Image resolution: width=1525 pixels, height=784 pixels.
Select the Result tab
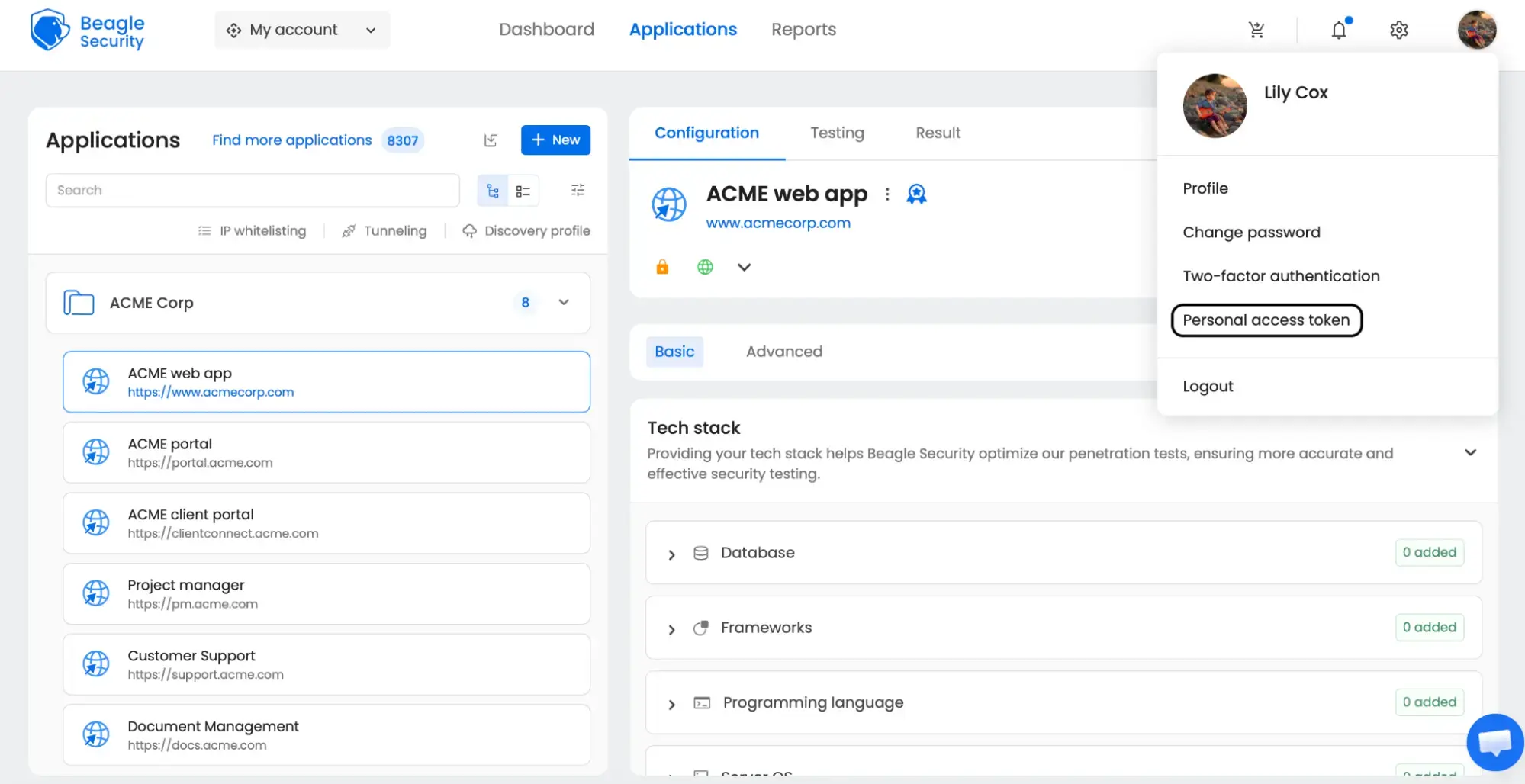(x=938, y=133)
